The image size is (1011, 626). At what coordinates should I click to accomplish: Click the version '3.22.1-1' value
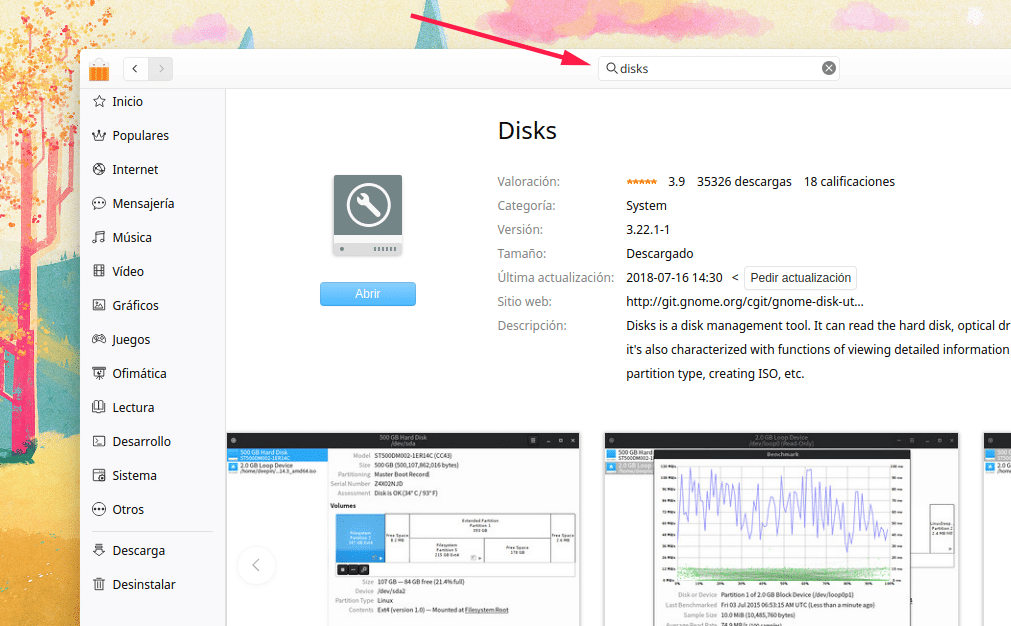[x=648, y=230]
